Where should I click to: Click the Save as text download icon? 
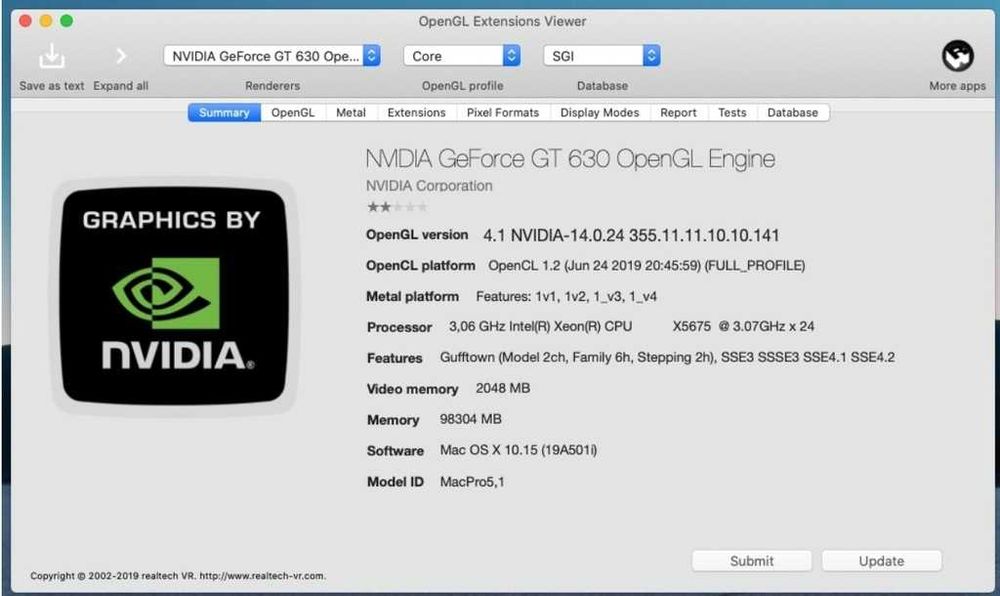point(52,56)
